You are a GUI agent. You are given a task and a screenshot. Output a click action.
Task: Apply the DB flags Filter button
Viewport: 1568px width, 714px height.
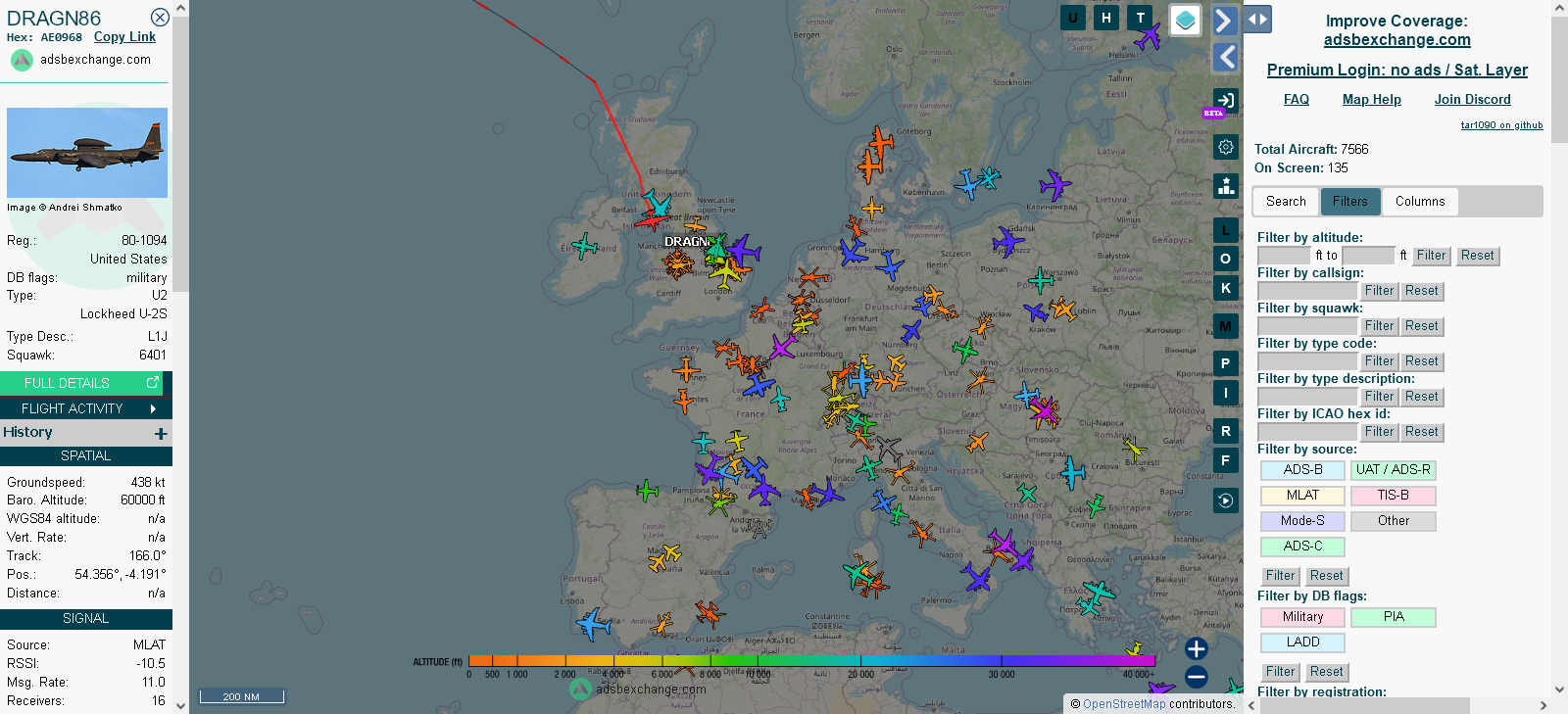tap(1280, 672)
